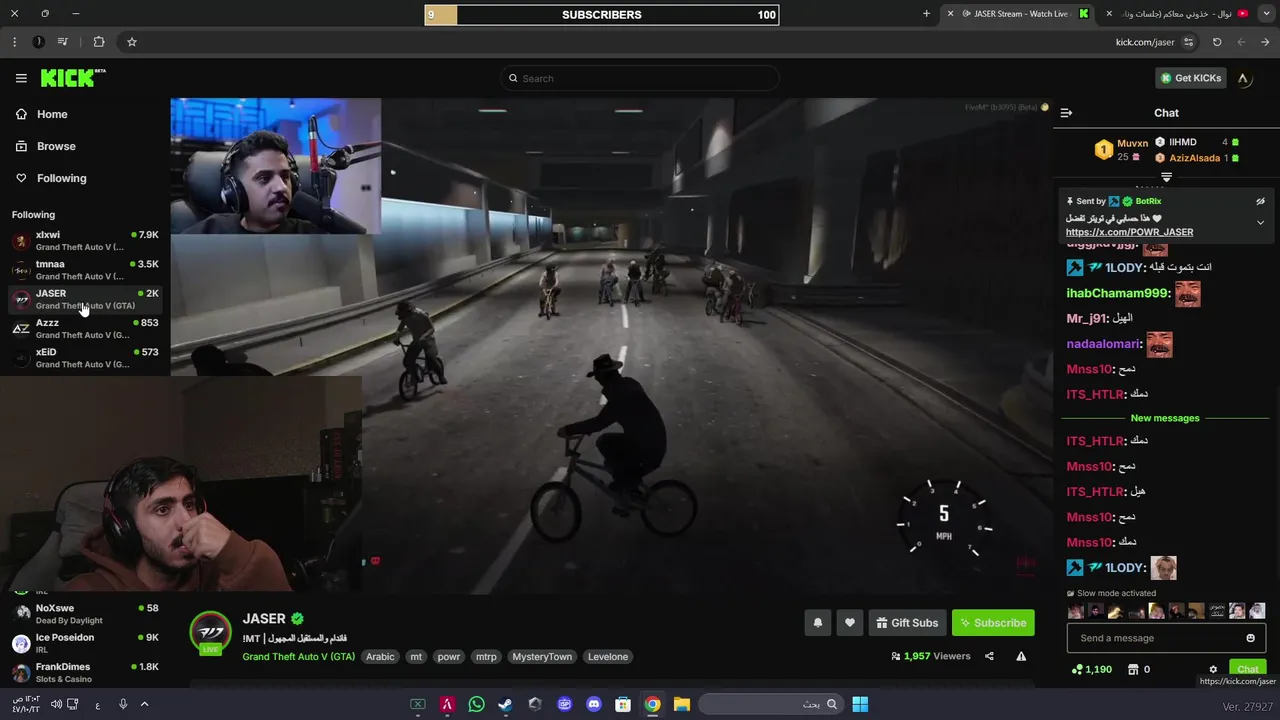The height and width of the screenshot is (720, 1280).
Task: Click ihabChamam999 username in chat
Action: tap(1117, 293)
